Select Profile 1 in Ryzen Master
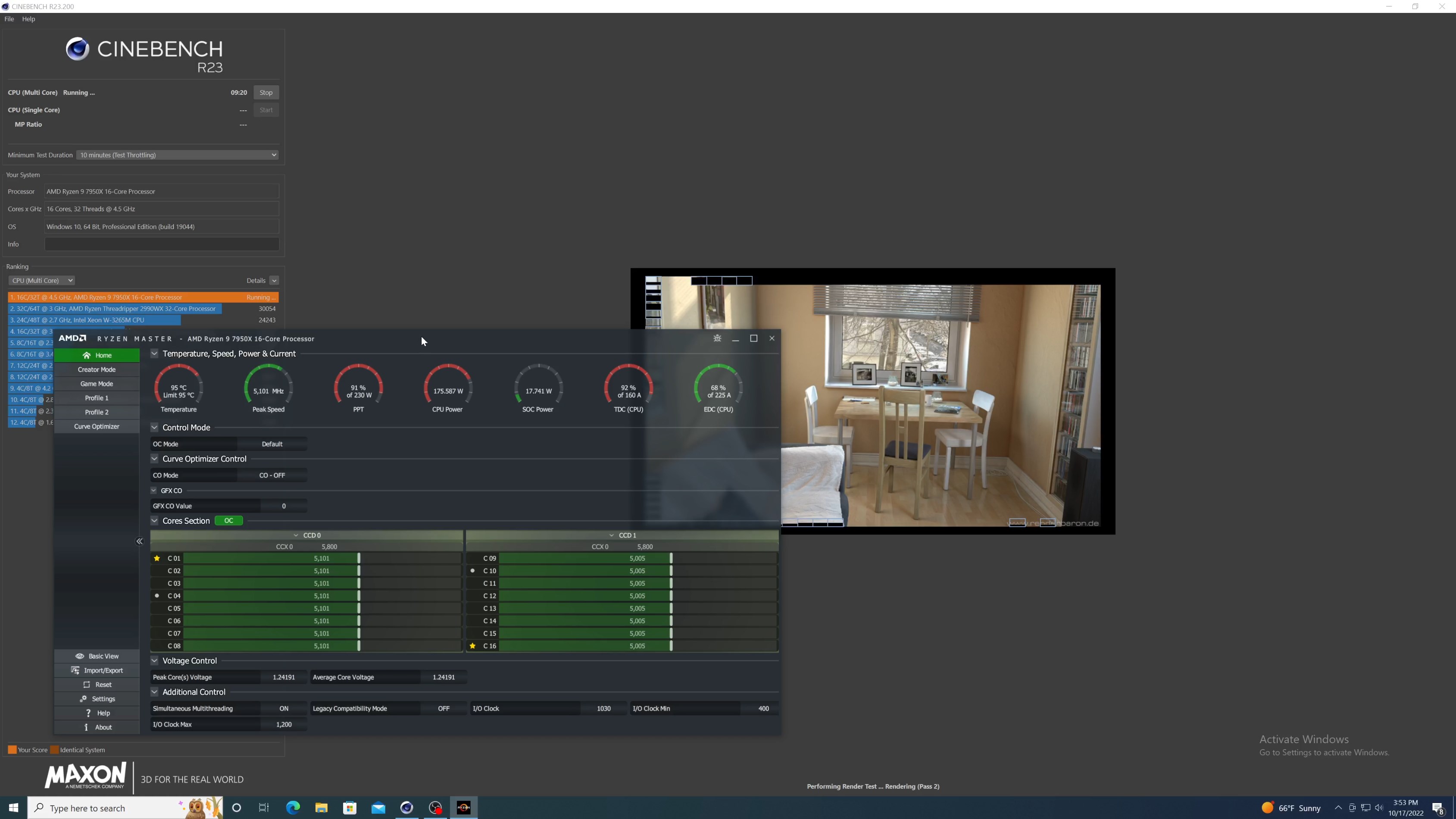The image size is (1456, 819). pos(97,398)
